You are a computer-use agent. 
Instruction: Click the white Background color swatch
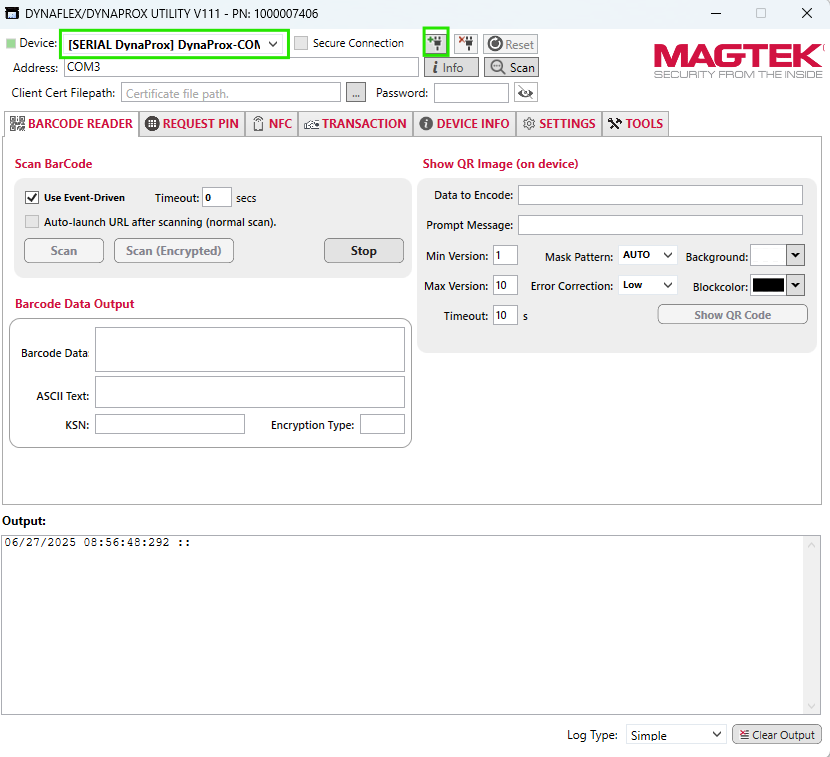[x=769, y=255]
